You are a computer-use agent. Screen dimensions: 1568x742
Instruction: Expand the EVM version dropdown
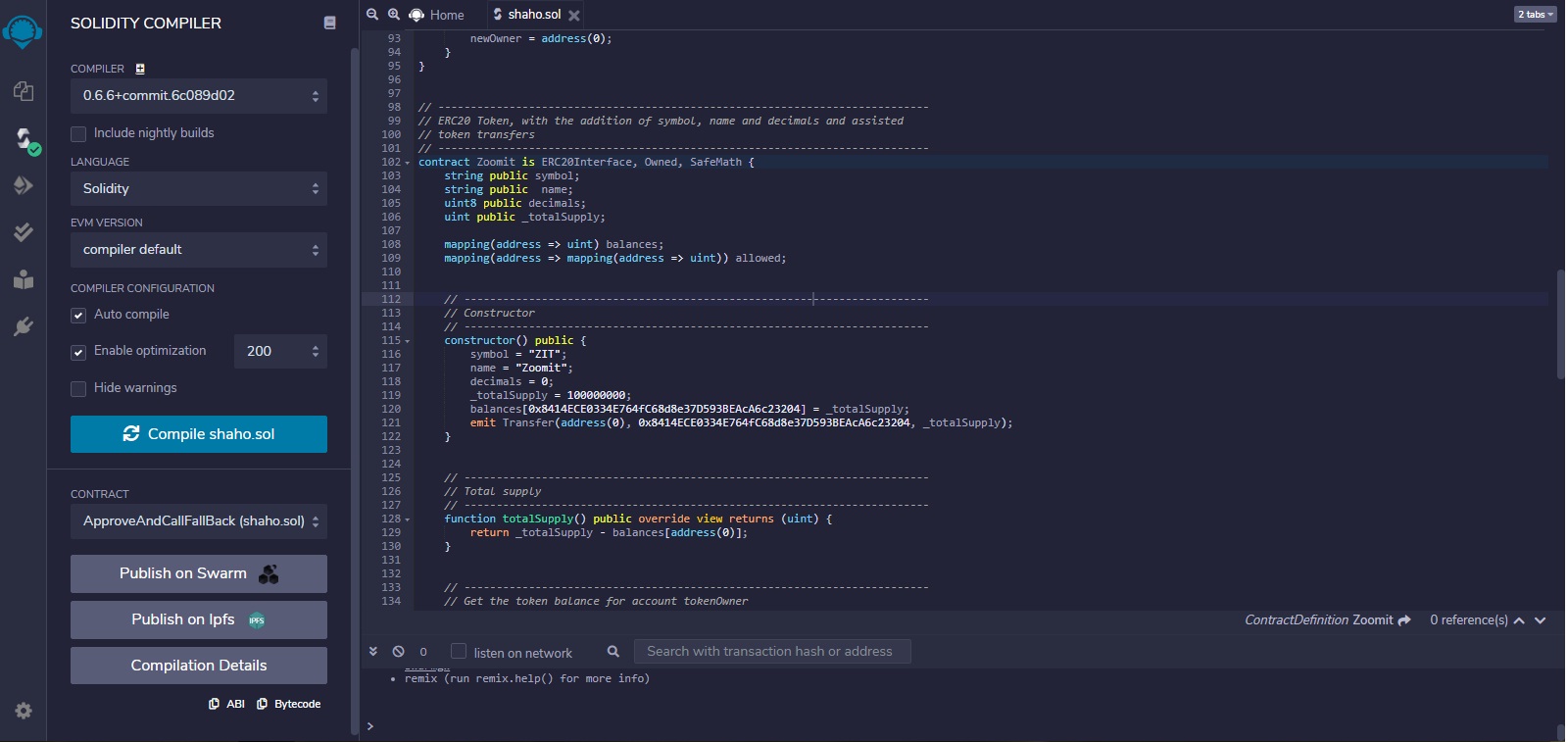[x=199, y=250]
